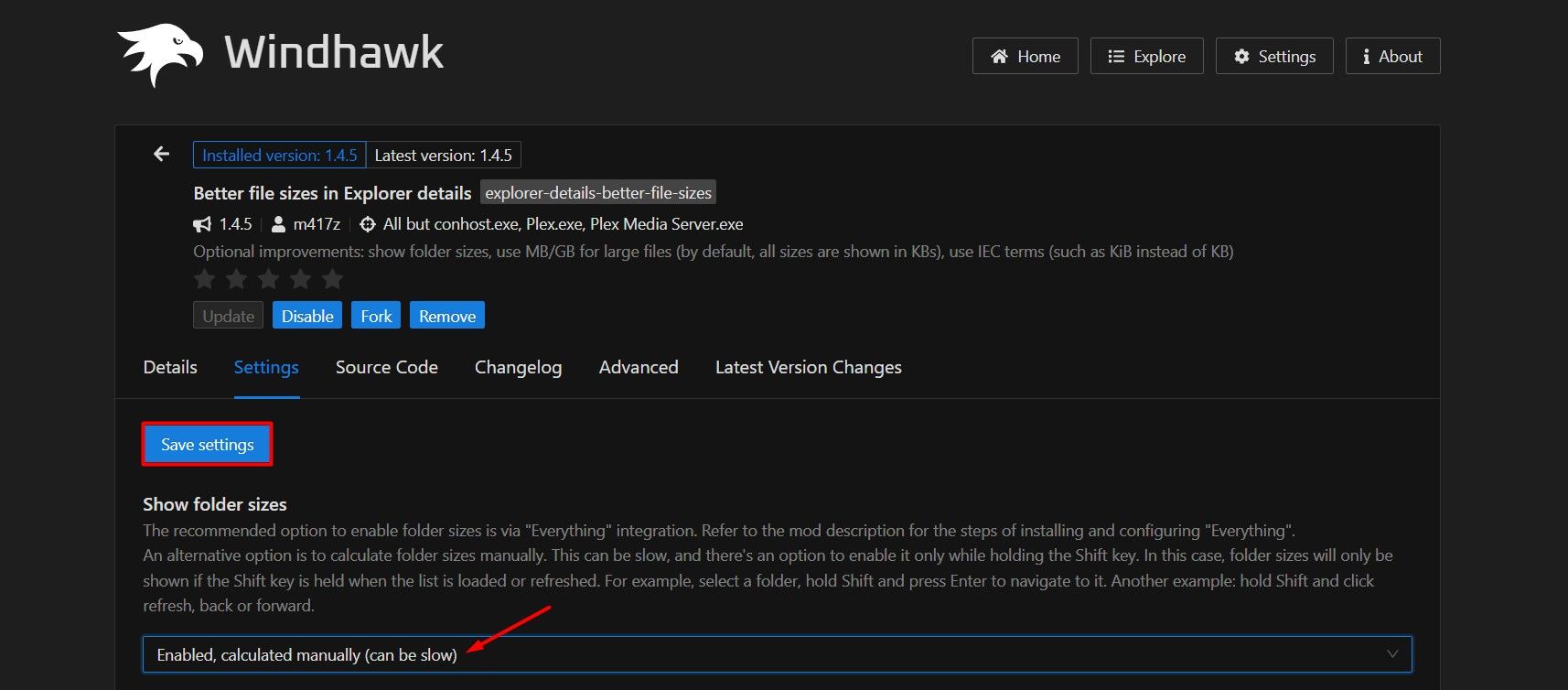Click the Windhawk hawk logo
Image resolution: width=1568 pixels, height=690 pixels.
[160, 54]
